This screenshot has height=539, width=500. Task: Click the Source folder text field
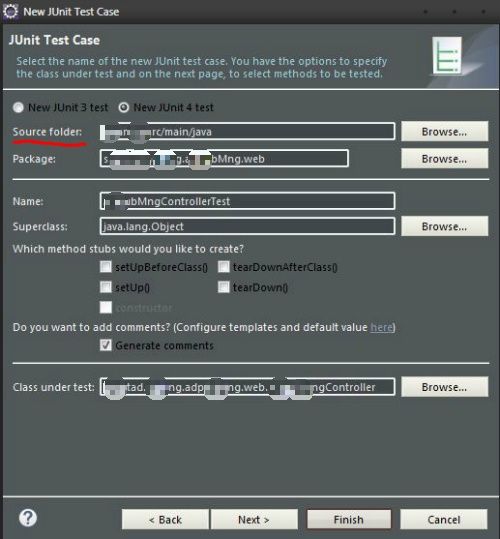tap(247, 131)
